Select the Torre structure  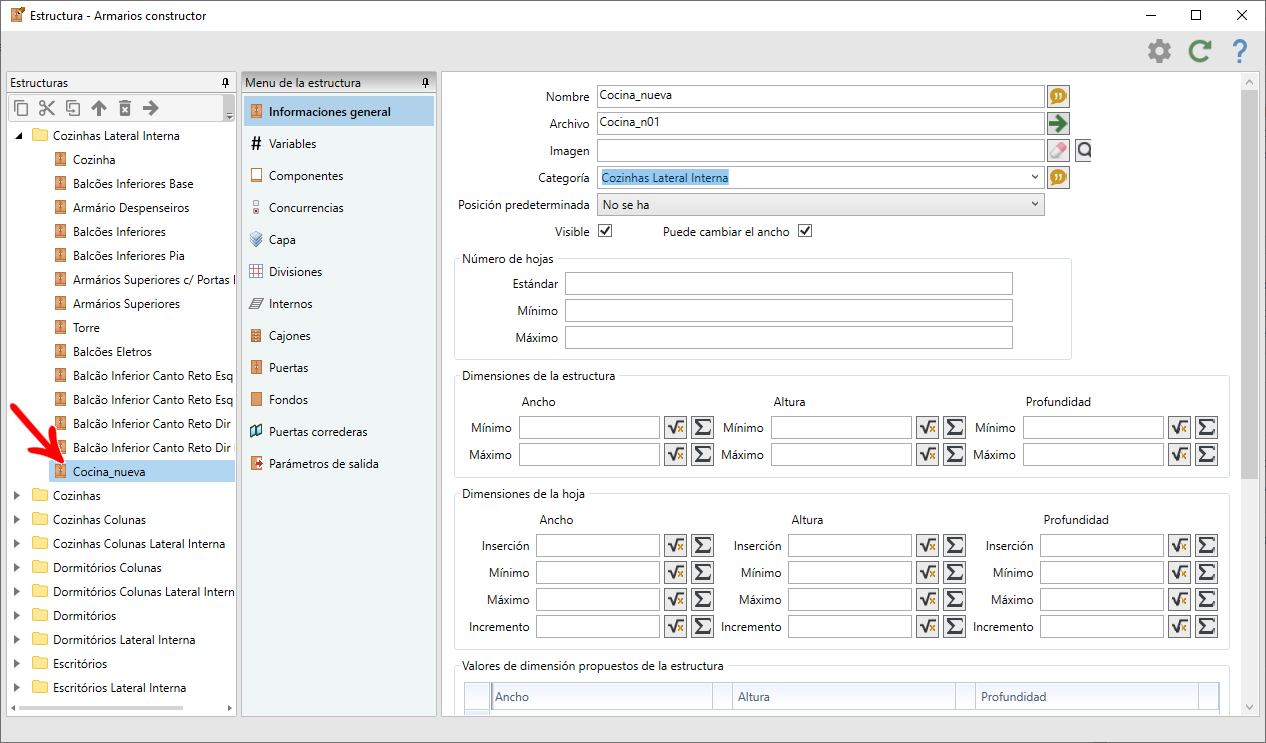[86, 327]
